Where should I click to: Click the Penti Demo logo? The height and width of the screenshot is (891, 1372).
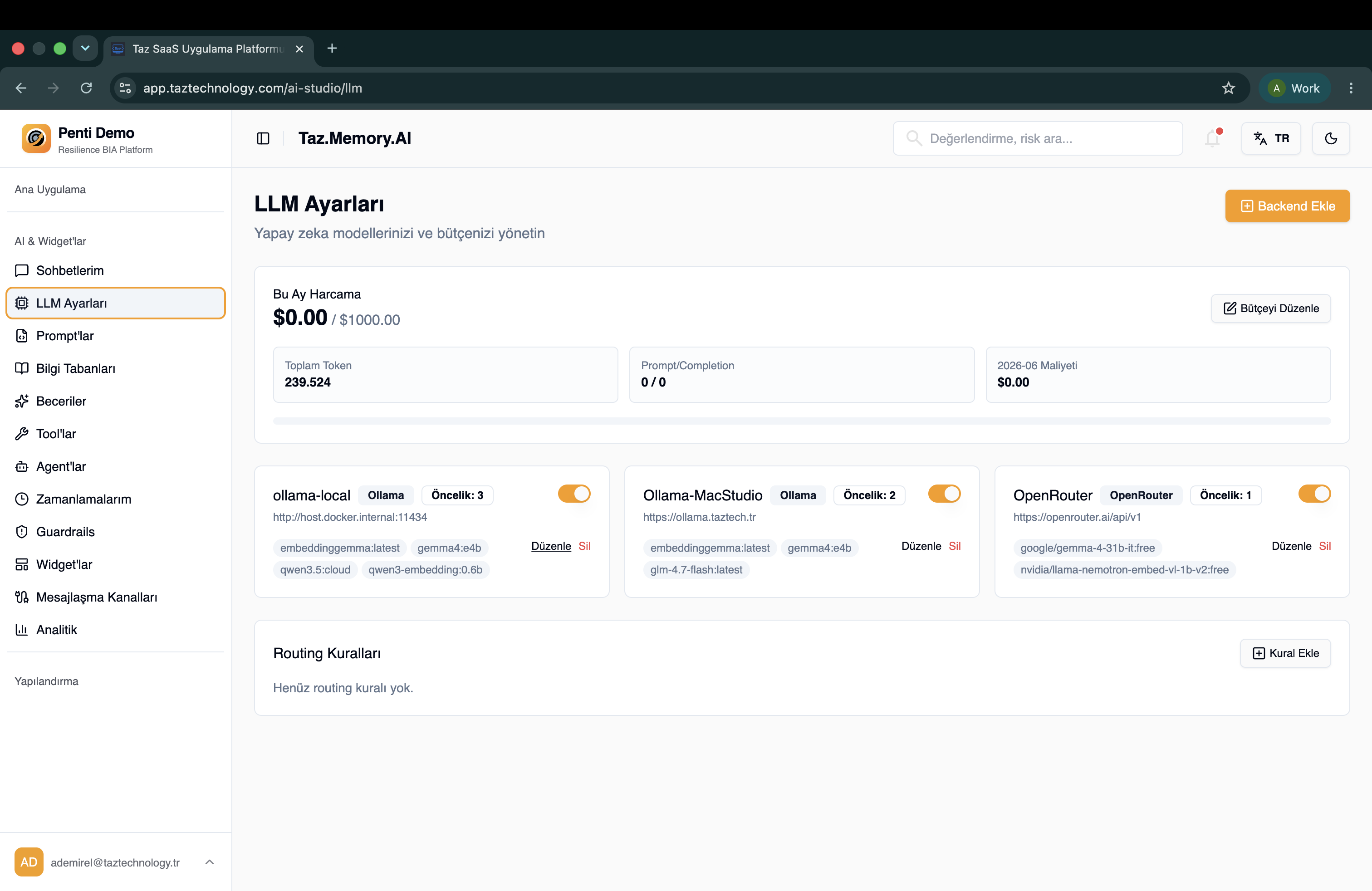[x=36, y=138]
